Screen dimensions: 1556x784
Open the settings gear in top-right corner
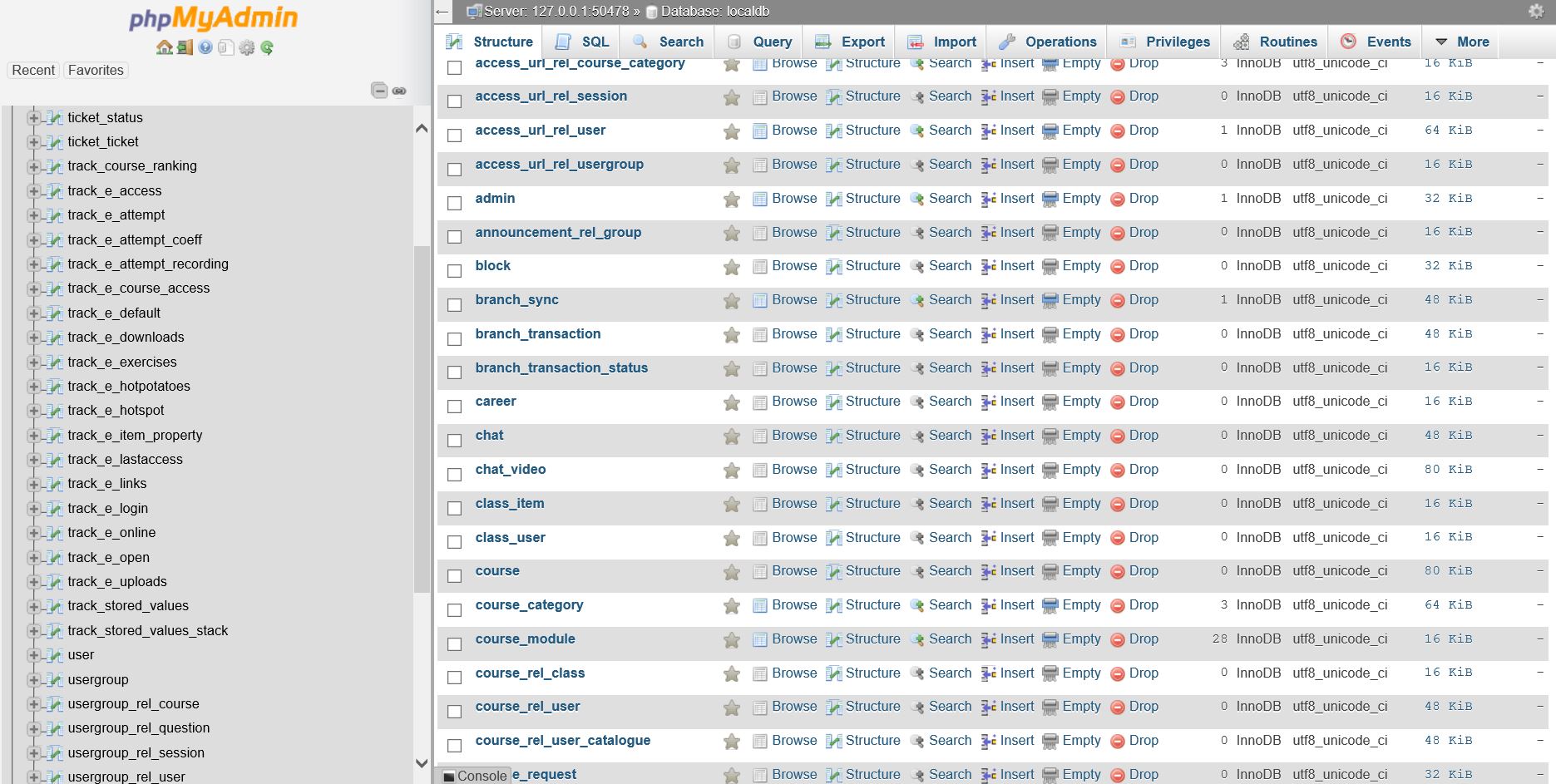click(1534, 12)
